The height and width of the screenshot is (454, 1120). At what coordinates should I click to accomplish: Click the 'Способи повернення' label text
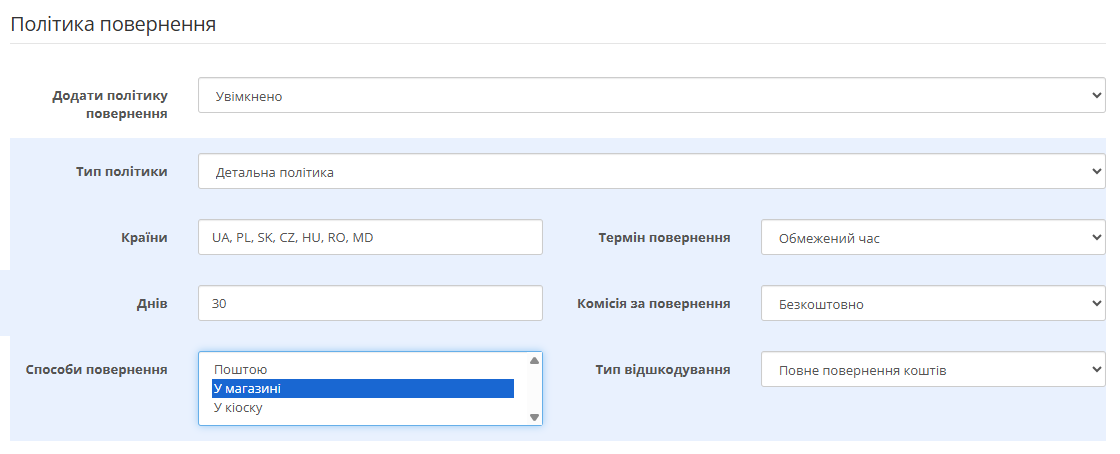(x=96, y=369)
